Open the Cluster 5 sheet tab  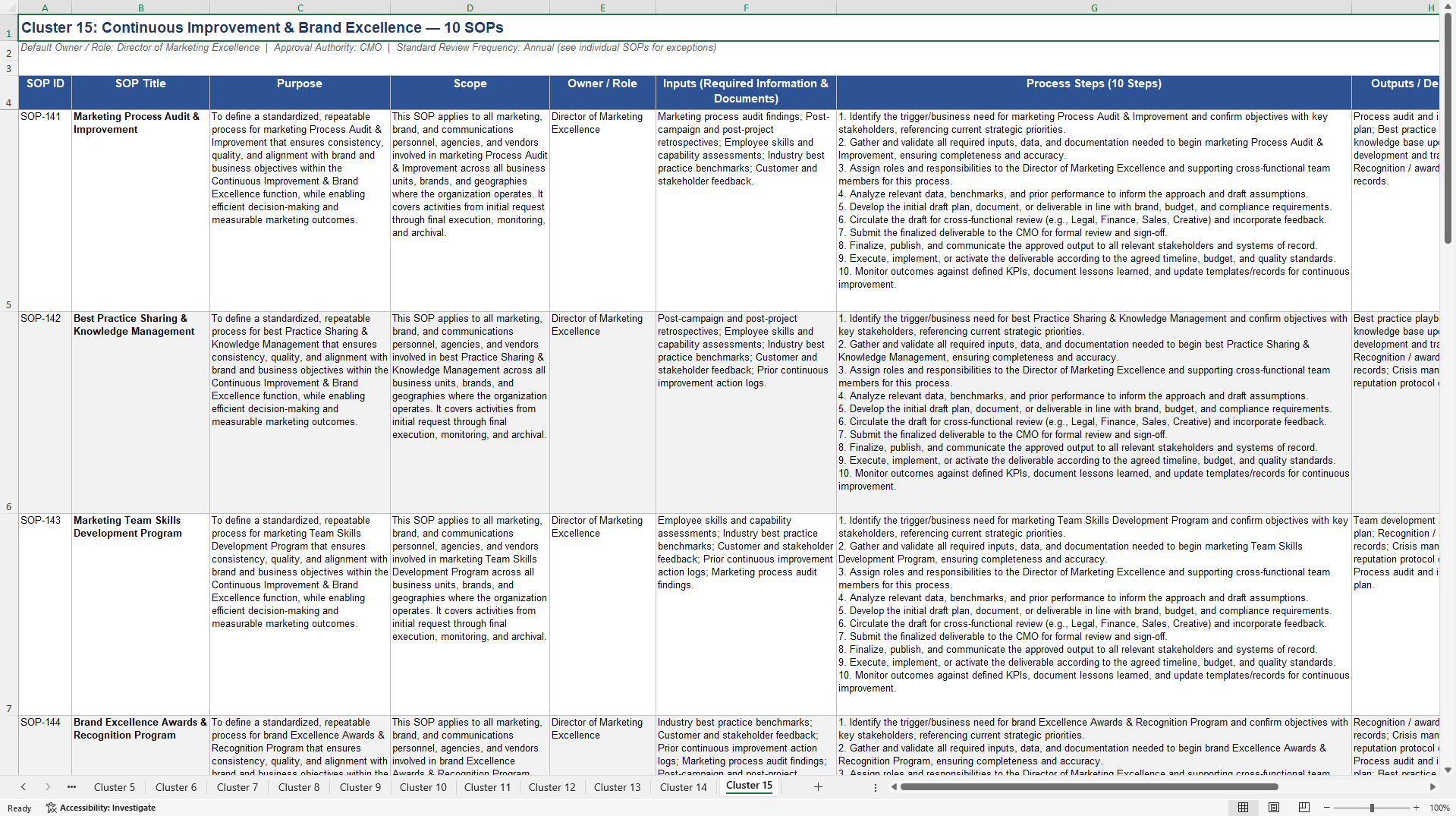tap(115, 787)
